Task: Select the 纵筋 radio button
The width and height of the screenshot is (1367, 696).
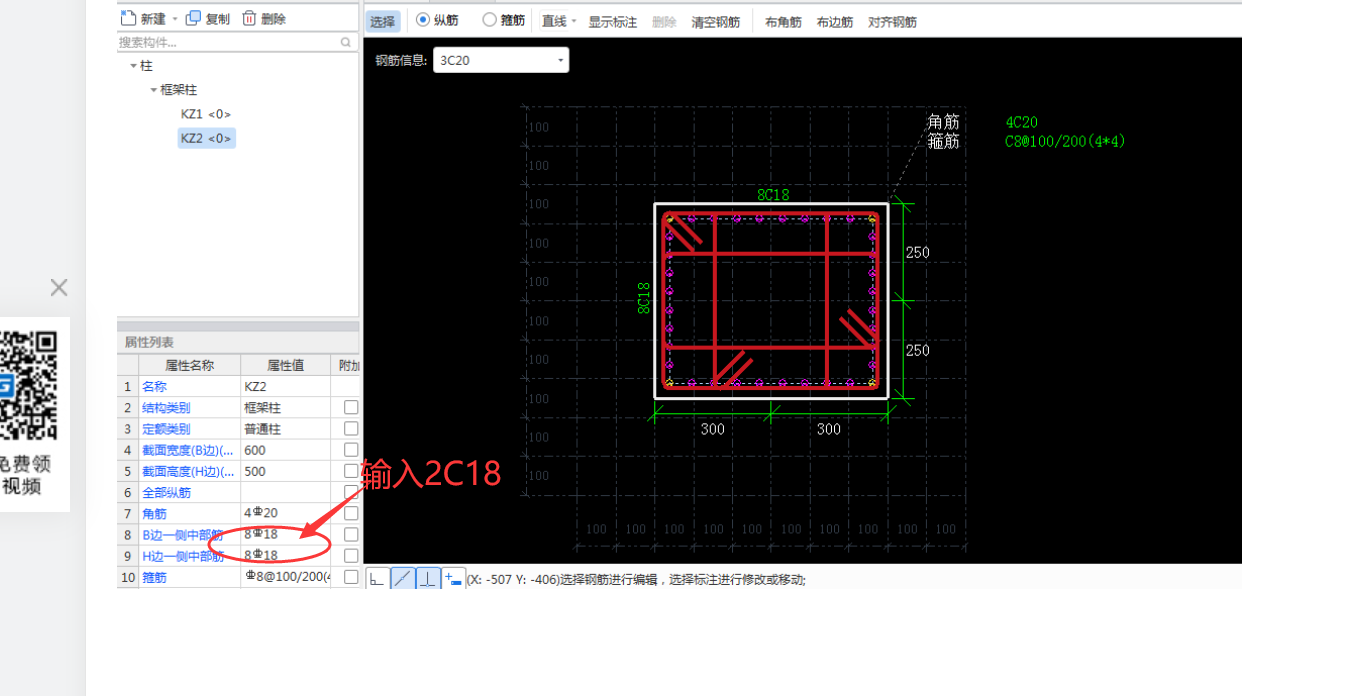Action: [x=423, y=20]
